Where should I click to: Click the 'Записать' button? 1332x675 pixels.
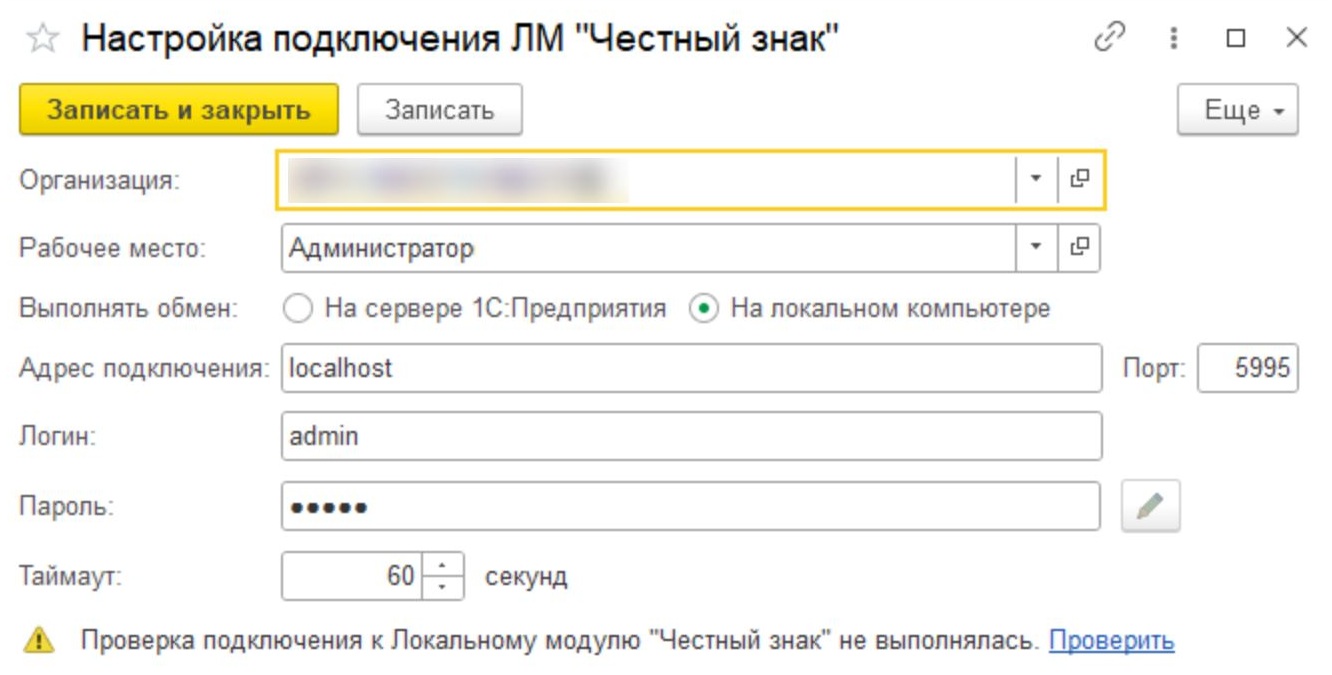440,109
